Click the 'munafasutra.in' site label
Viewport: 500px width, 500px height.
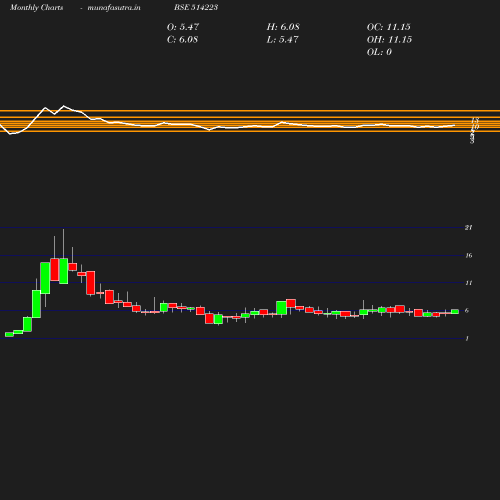pyautogui.click(x=114, y=7)
